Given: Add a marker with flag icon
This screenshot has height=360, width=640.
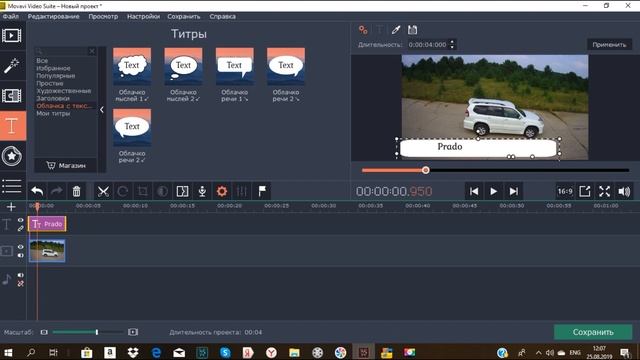Looking at the screenshot, I should tap(262, 191).
